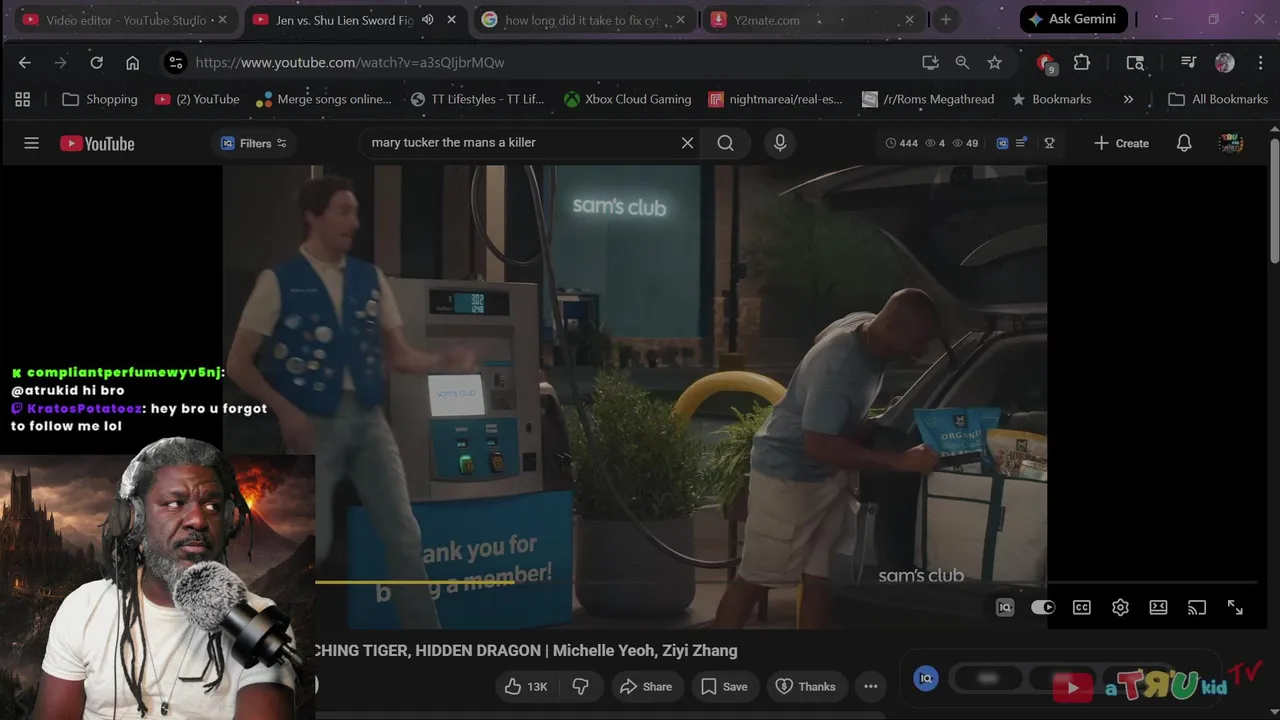Open starred Bookmarks shortcut
Screen dimensions: 1280x720
tap(1051, 99)
